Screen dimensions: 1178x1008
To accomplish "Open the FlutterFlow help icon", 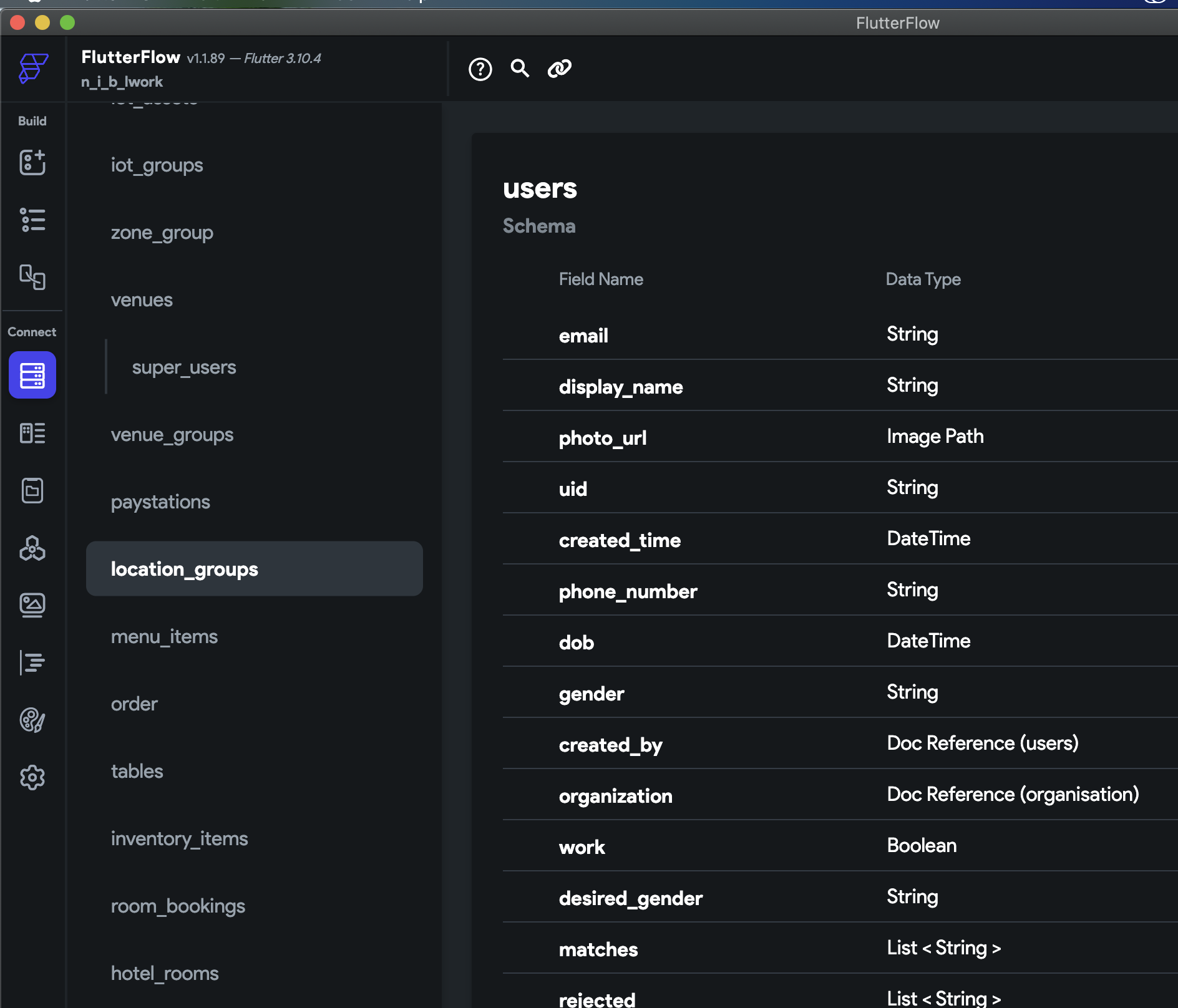I will (x=480, y=69).
